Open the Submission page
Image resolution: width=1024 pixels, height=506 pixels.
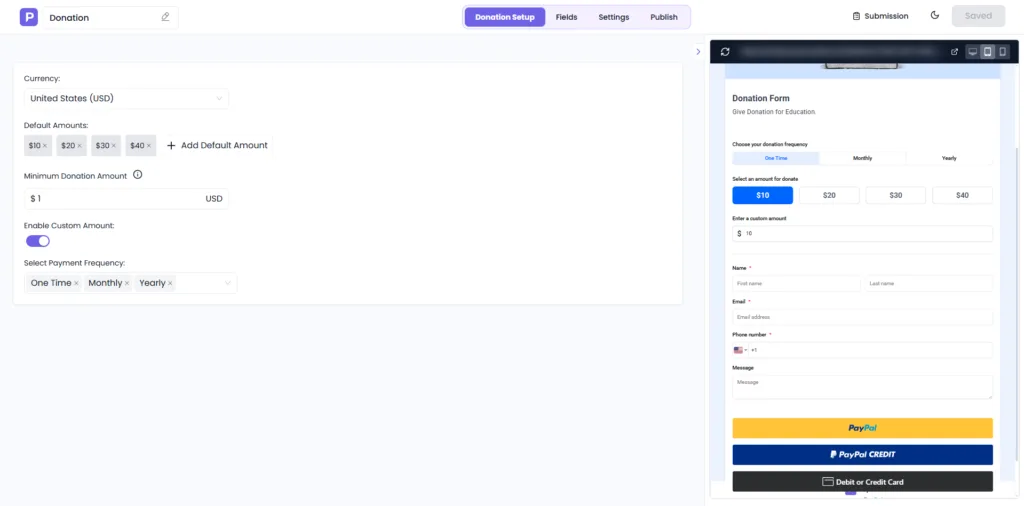coord(880,16)
